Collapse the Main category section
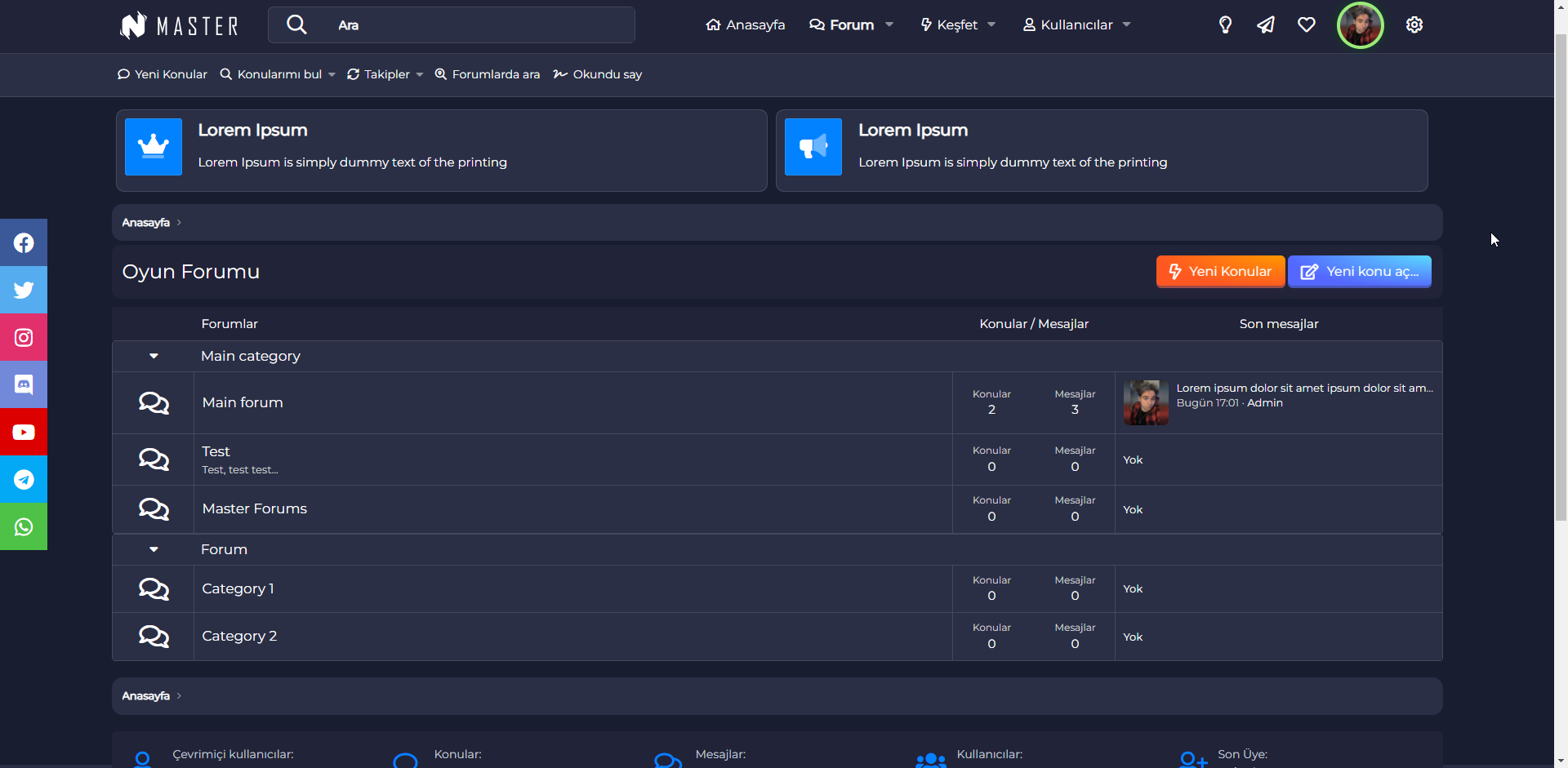The height and width of the screenshot is (768, 1568). pos(154,357)
